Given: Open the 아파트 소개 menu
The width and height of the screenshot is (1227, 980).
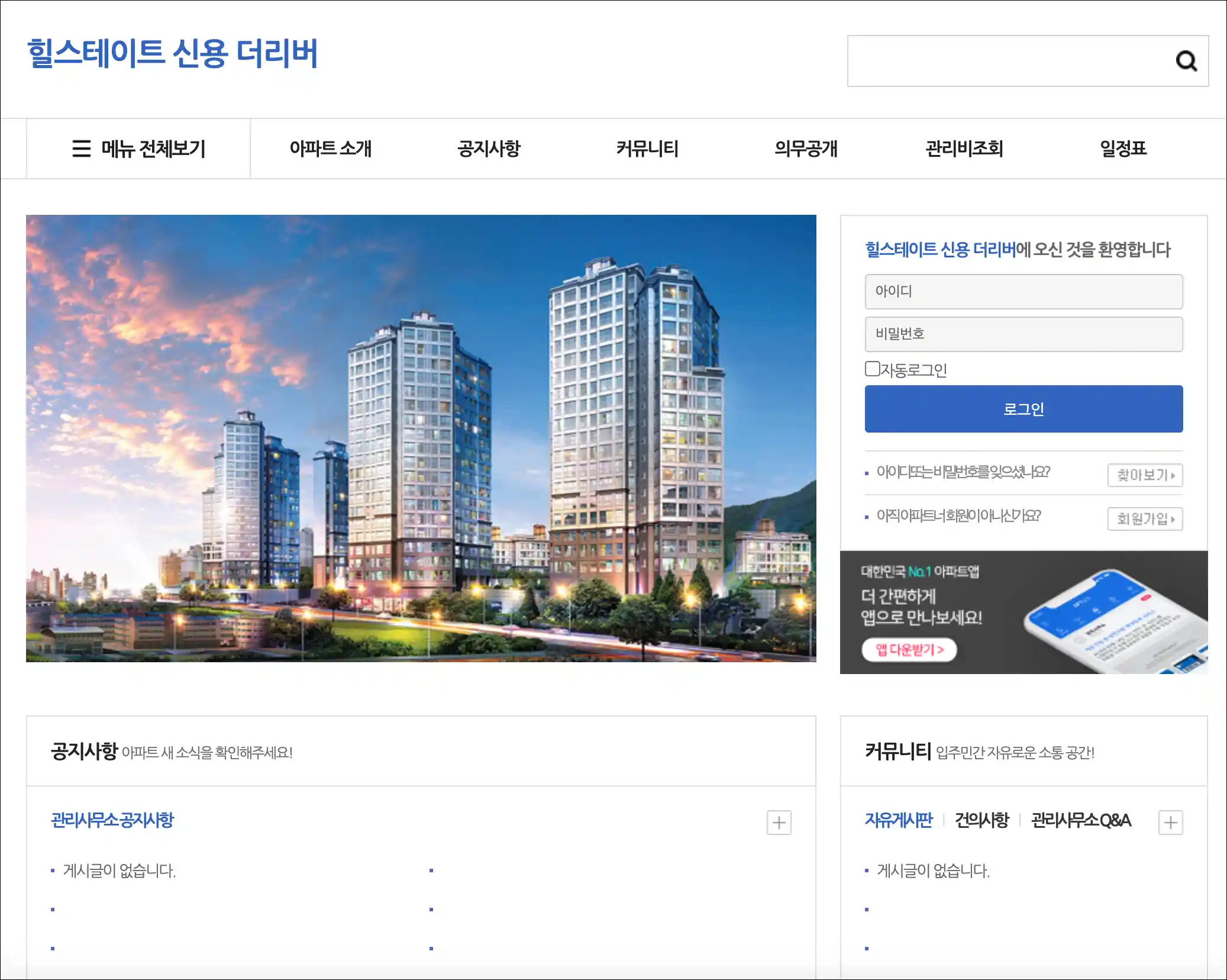Looking at the screenshot, I should point(330,149).
